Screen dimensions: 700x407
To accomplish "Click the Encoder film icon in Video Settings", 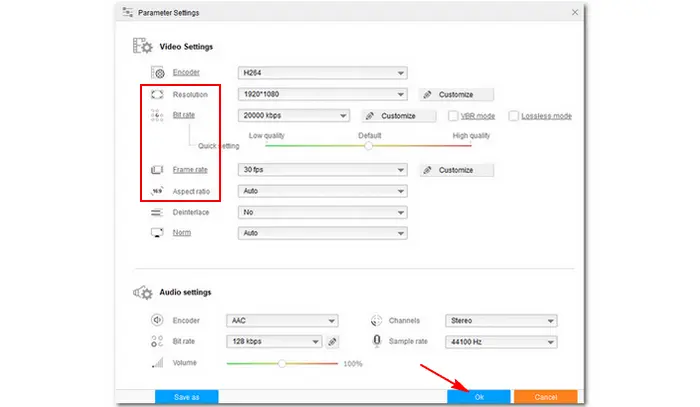I will pos(157,72).
